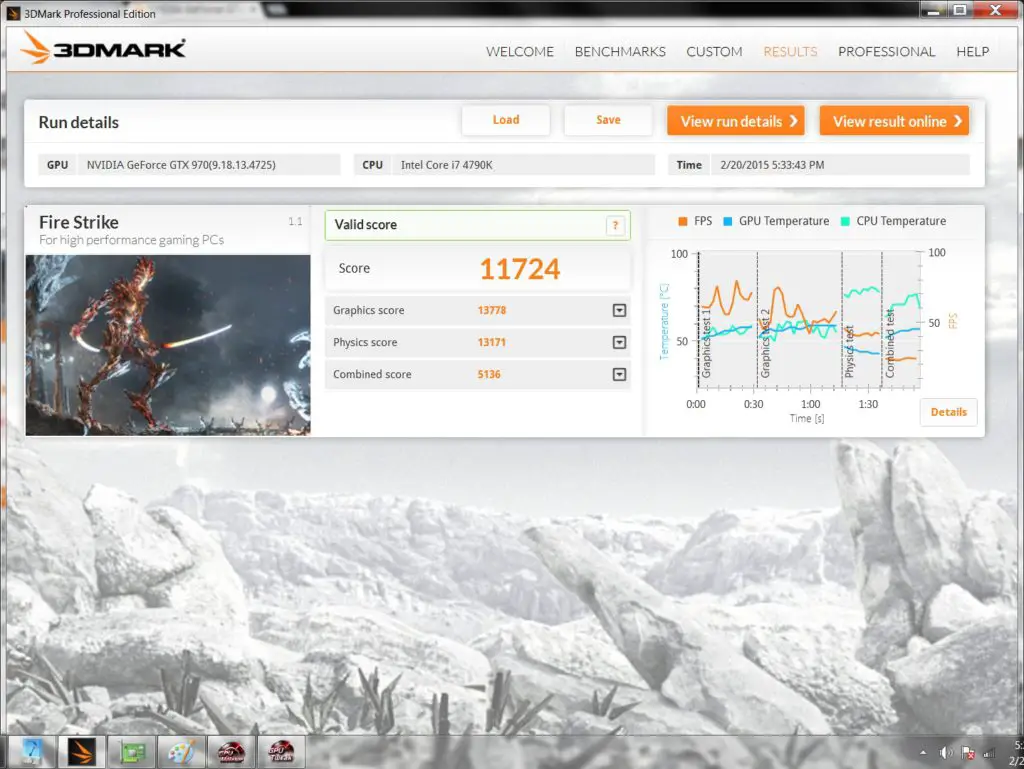This screenshot has width=1024, height=769.
Task: Click the FPS and temperature chart
Action: coord(808,320)
